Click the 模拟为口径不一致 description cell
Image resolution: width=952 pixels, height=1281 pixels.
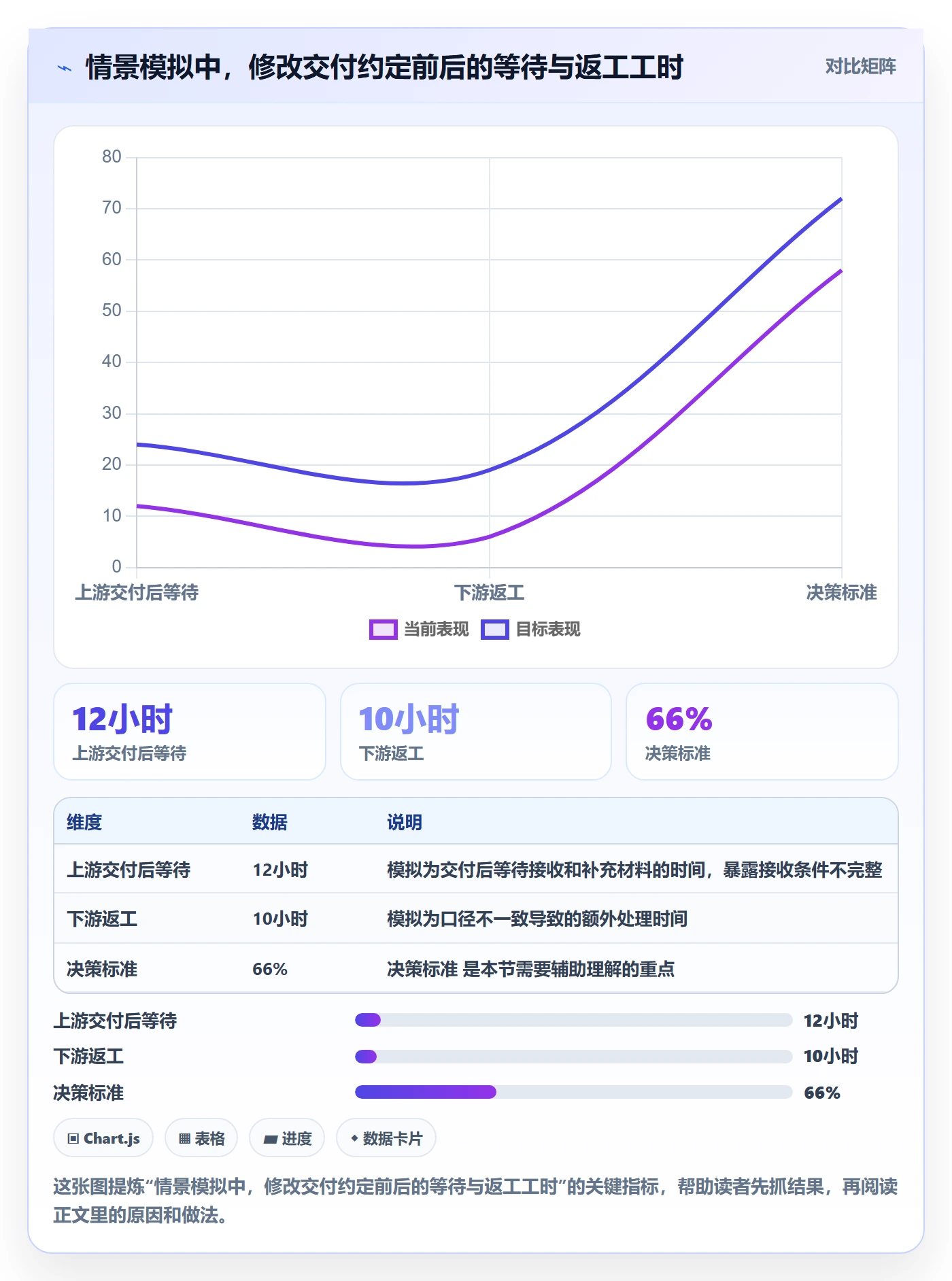(x=537, y=919)
